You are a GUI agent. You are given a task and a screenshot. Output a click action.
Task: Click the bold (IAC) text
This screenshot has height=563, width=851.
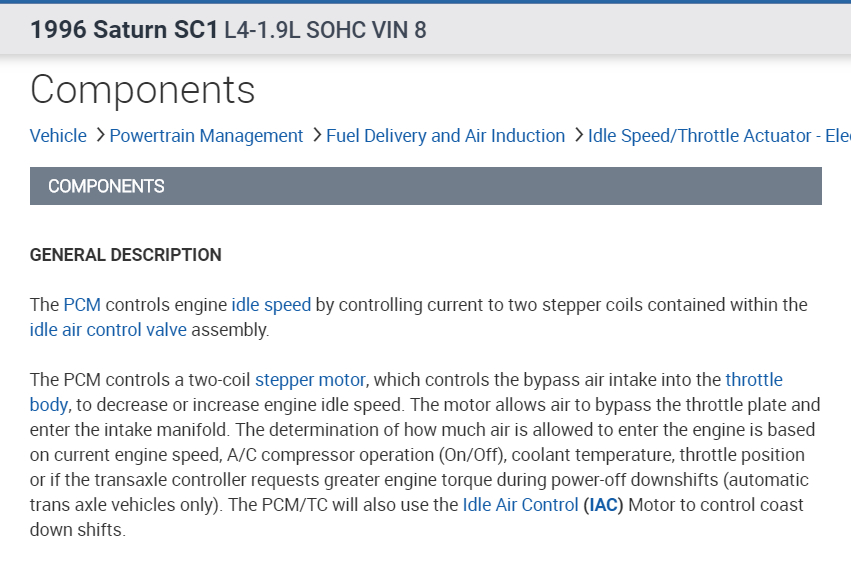click(603, 505)
